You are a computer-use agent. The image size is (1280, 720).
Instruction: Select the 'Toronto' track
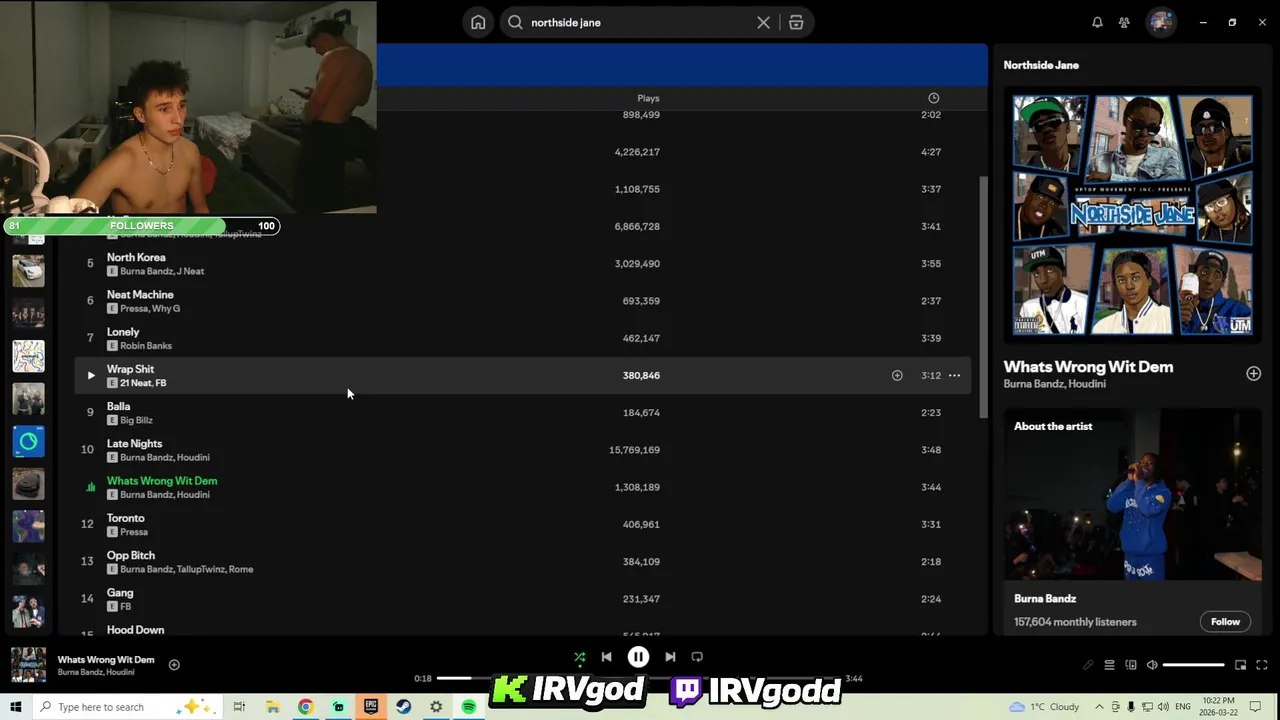coord(126,518)
